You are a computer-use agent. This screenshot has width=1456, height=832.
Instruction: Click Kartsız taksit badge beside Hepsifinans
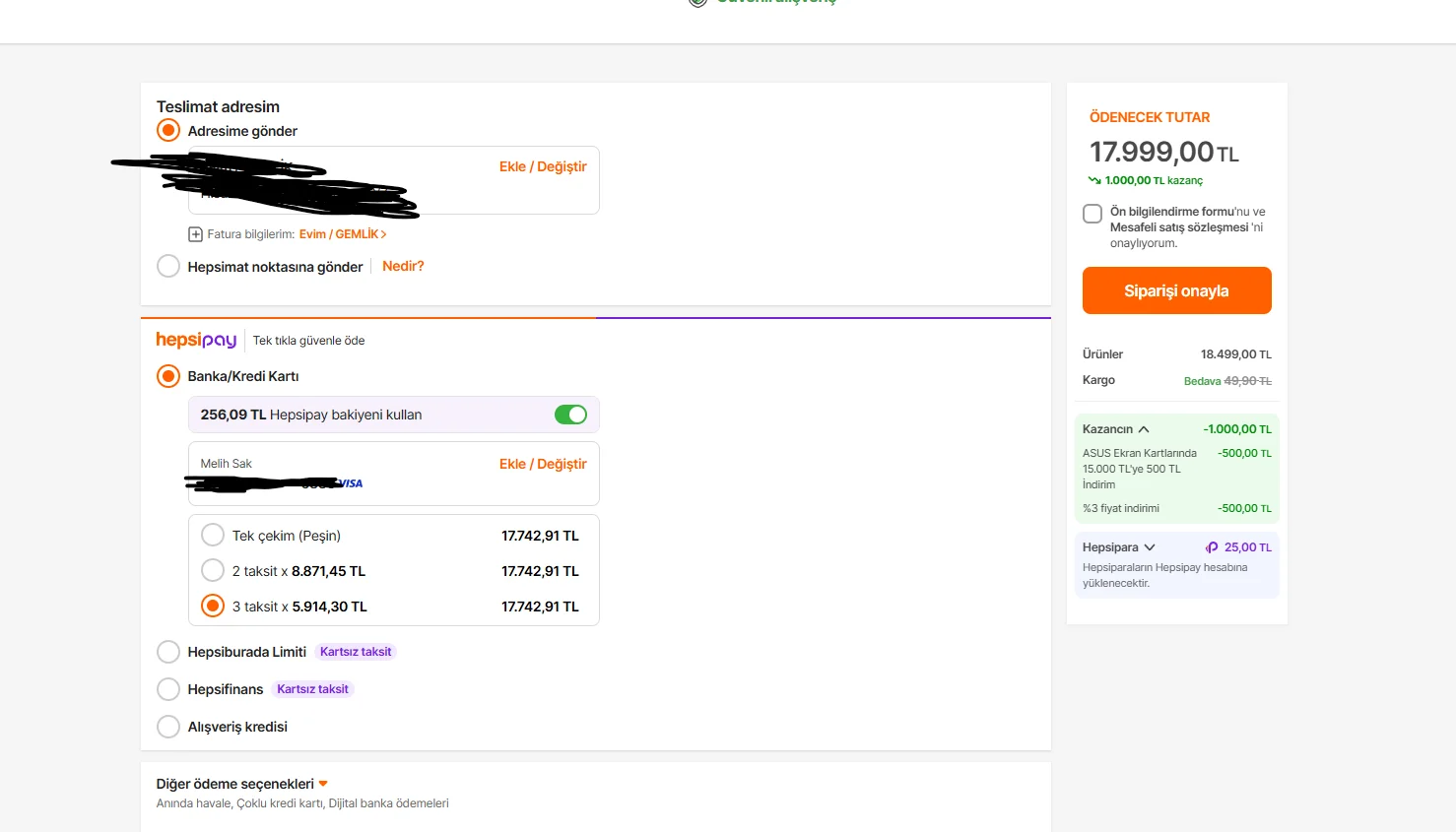pos(312,689)
